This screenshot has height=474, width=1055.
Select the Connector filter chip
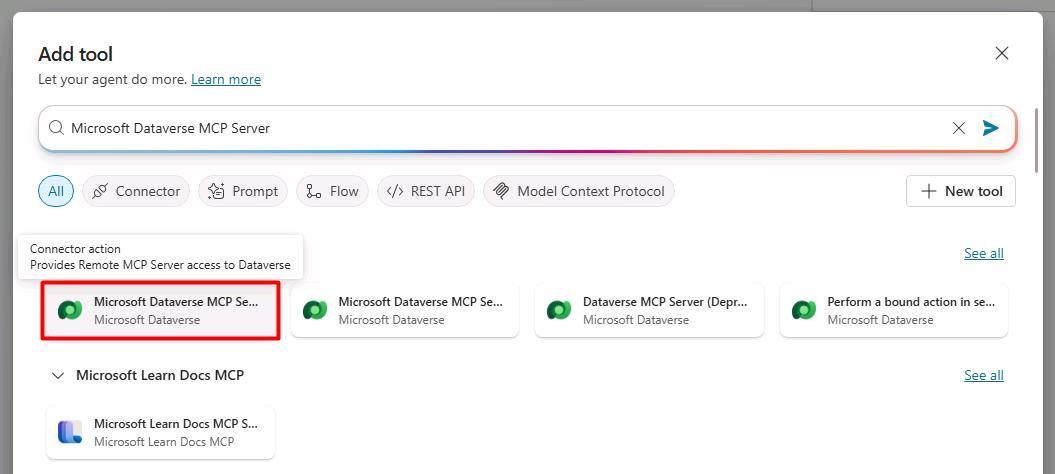click(136, 191)
